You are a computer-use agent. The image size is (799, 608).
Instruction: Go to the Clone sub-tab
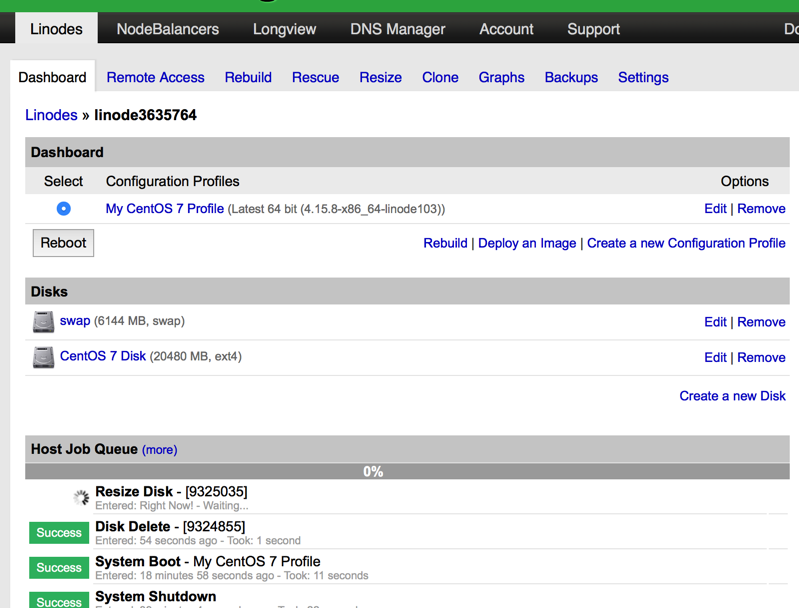point(440,77)
